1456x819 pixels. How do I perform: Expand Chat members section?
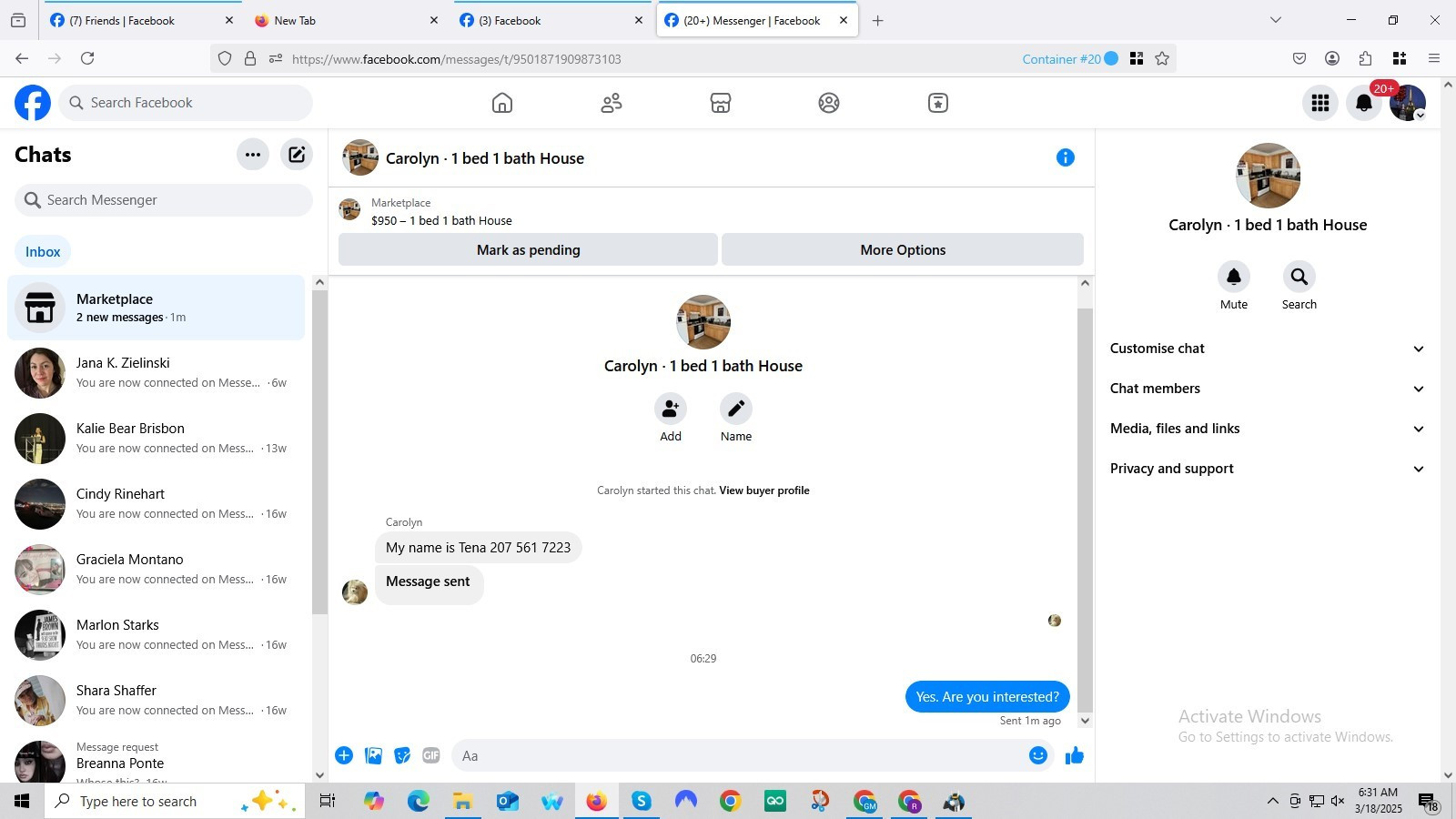pos(1267,389)
